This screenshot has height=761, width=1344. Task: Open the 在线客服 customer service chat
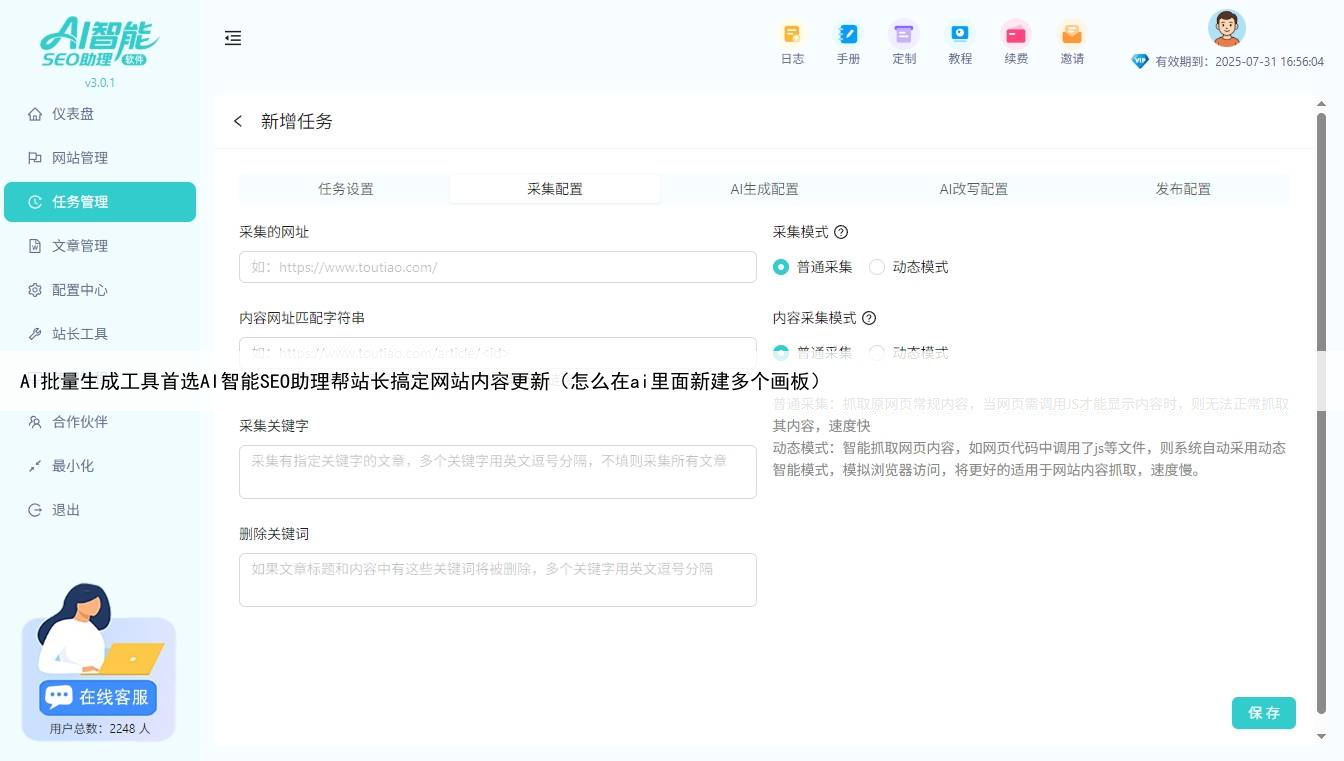coord(96,697)
